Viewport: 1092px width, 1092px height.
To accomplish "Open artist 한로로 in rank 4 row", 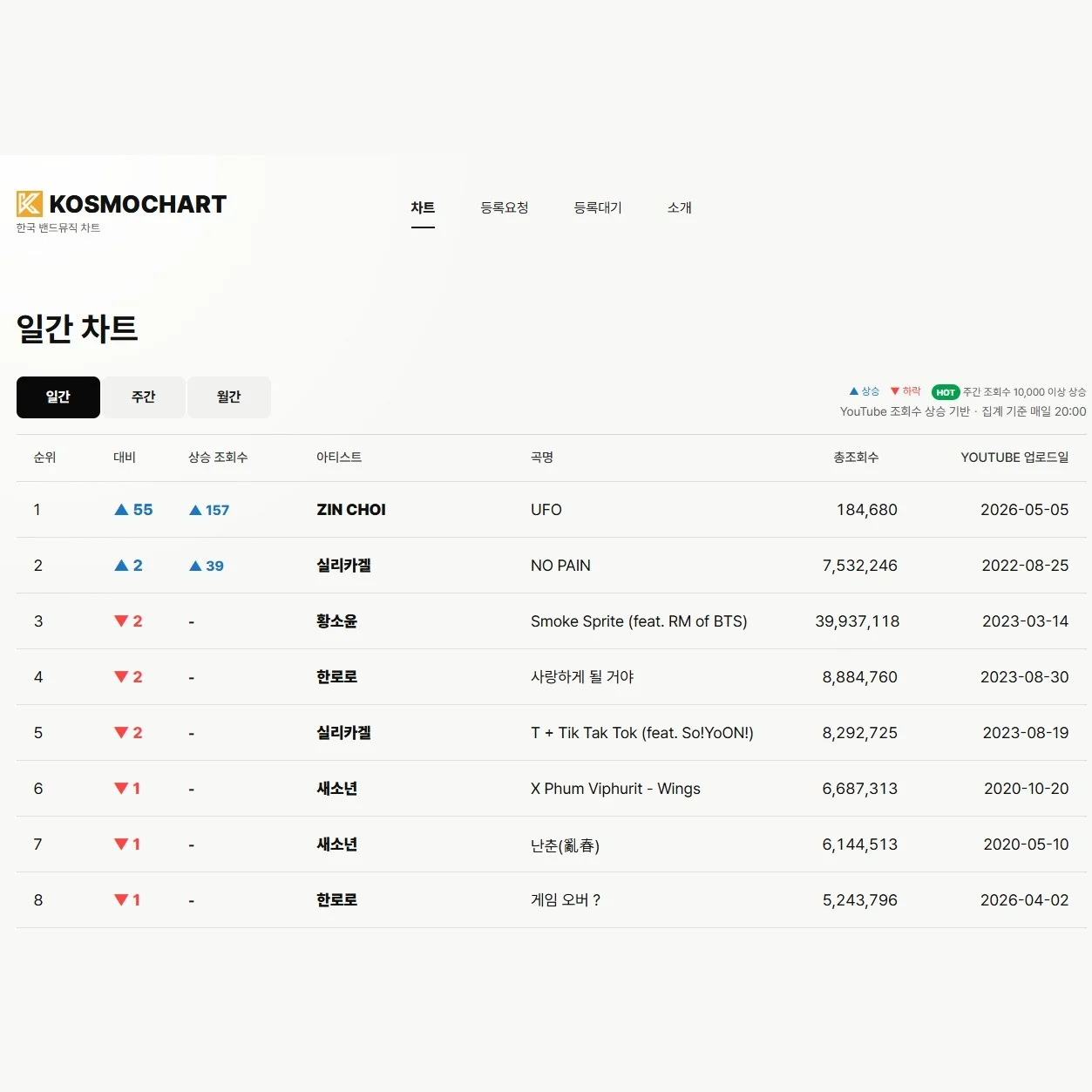I will pos(336,677).
